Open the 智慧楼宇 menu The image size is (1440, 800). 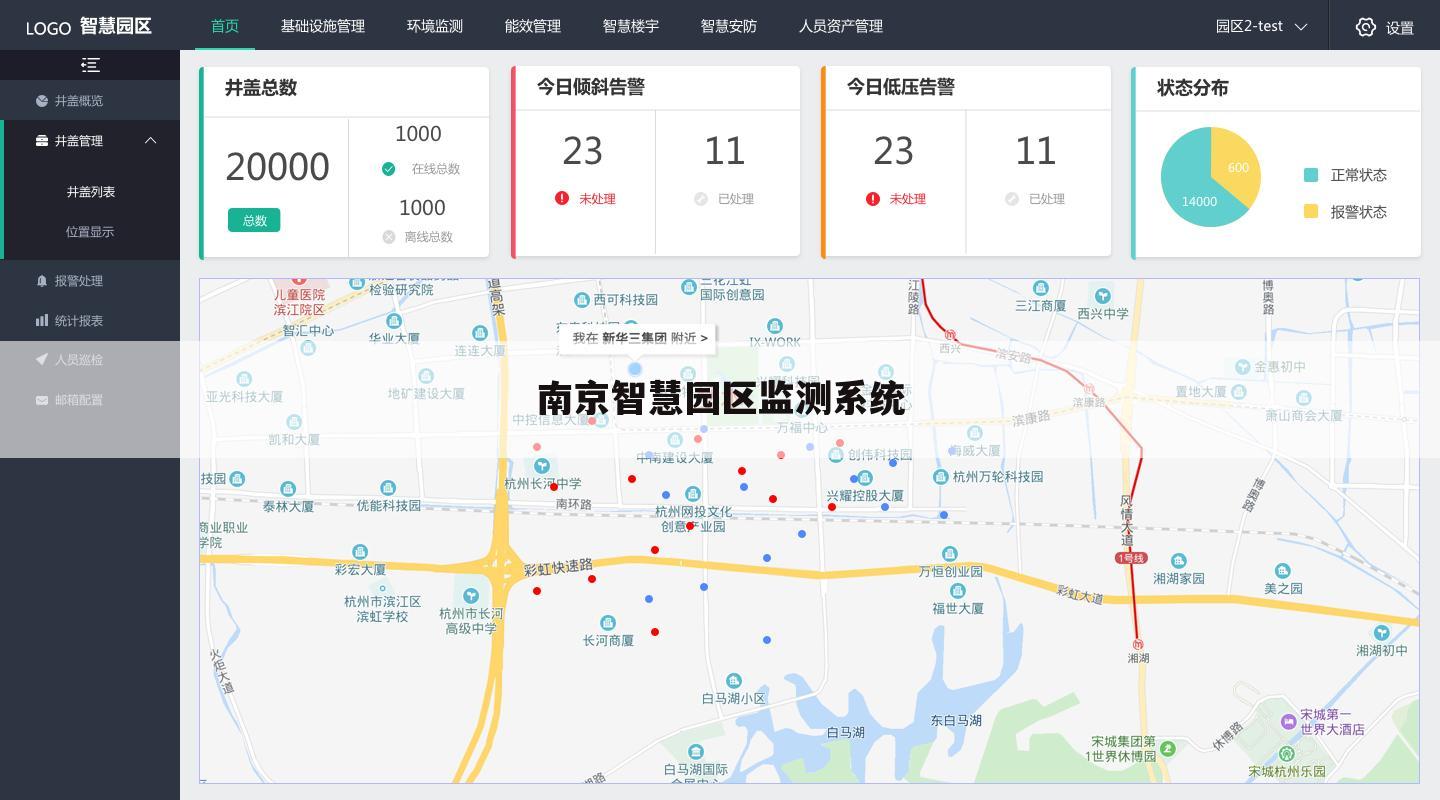point(631,26)
